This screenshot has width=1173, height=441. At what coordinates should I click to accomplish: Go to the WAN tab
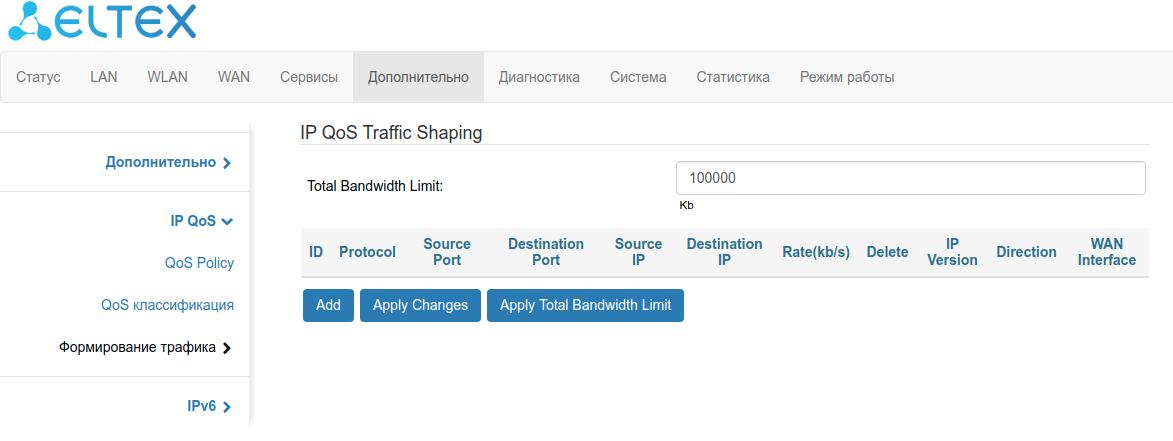pos(234,77)
